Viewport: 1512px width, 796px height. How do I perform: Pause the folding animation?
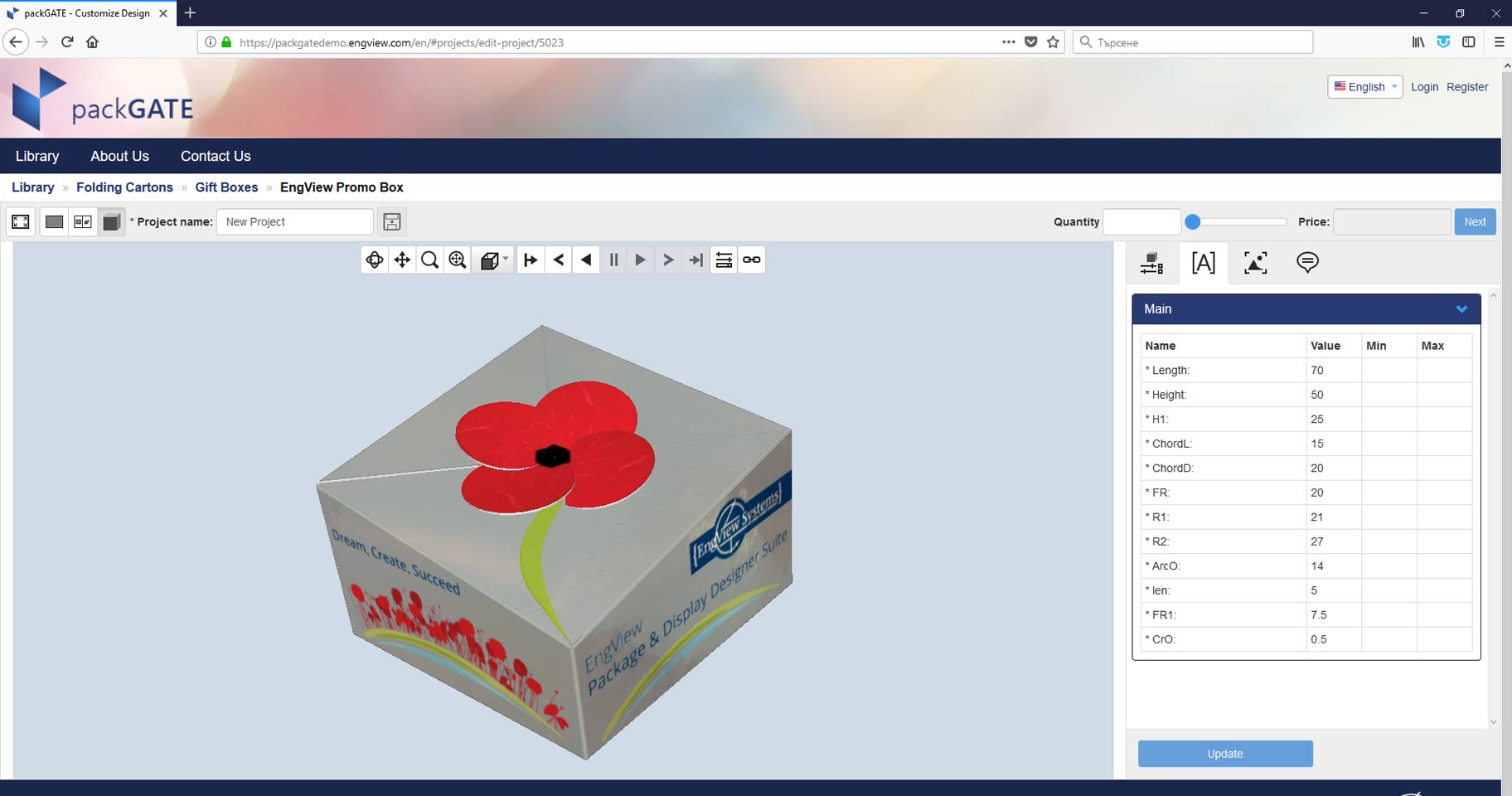(613, 260)
